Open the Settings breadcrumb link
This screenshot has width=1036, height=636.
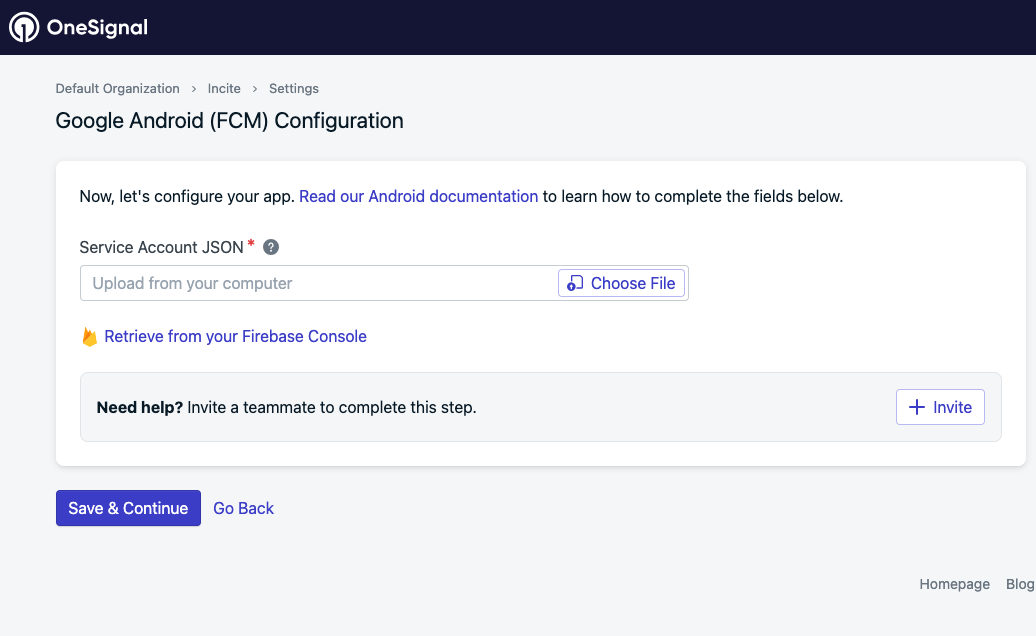294,89
